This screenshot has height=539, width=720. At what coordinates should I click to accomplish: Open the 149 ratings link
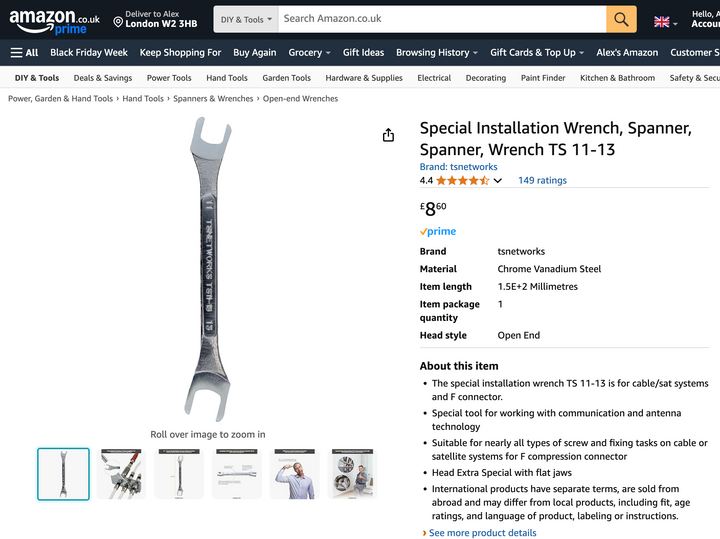(x=542, y=181)
